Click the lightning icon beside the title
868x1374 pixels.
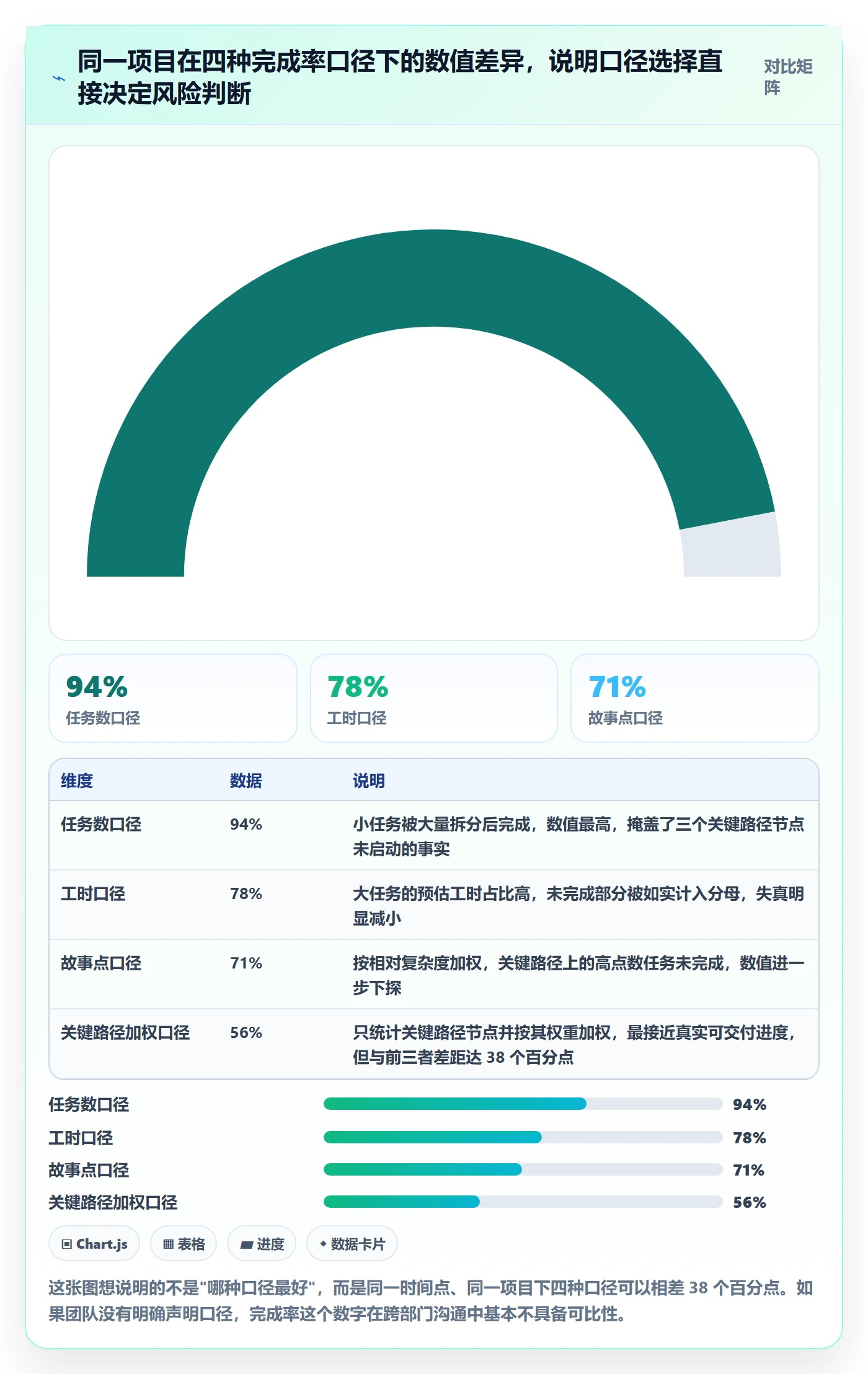click(59, 79)
